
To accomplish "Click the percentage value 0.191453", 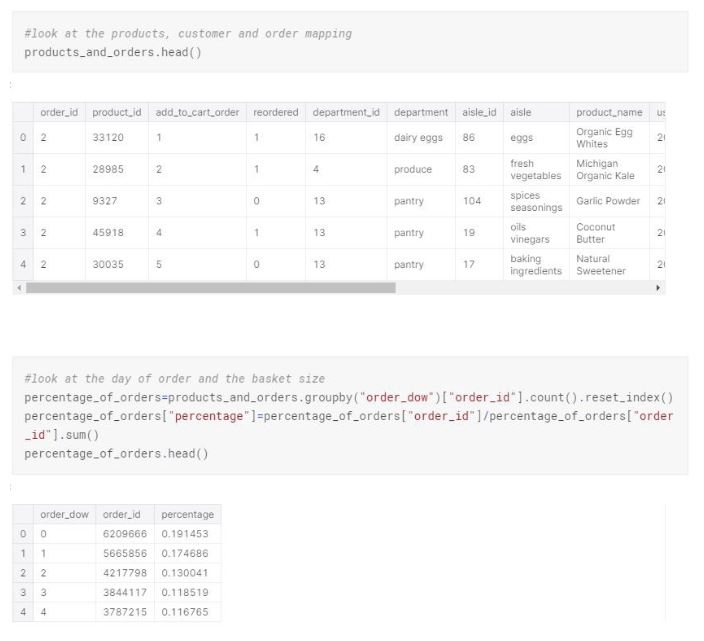I will pos(185,534).
